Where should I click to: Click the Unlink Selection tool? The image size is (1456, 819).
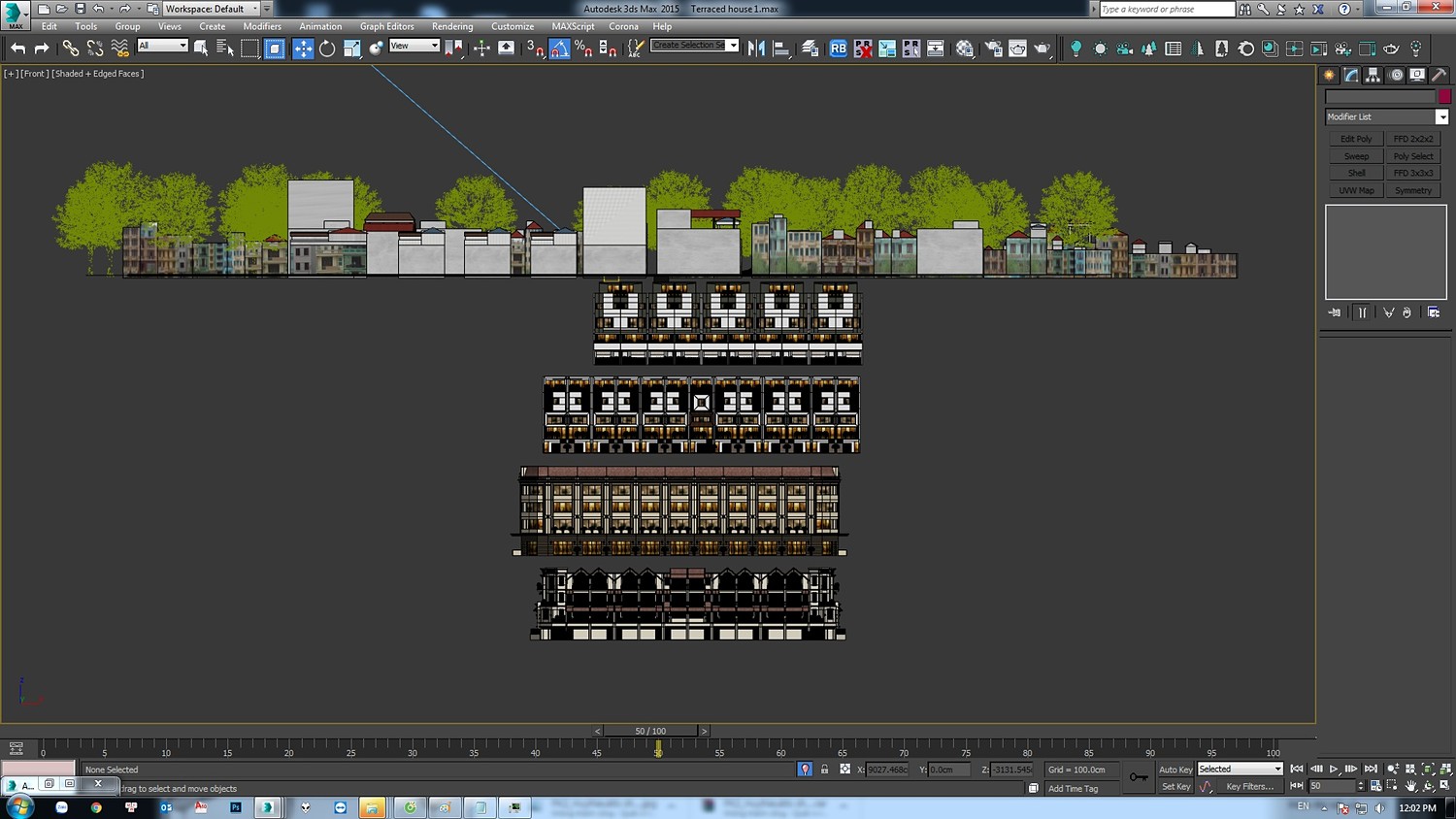[x=95, y=48]
